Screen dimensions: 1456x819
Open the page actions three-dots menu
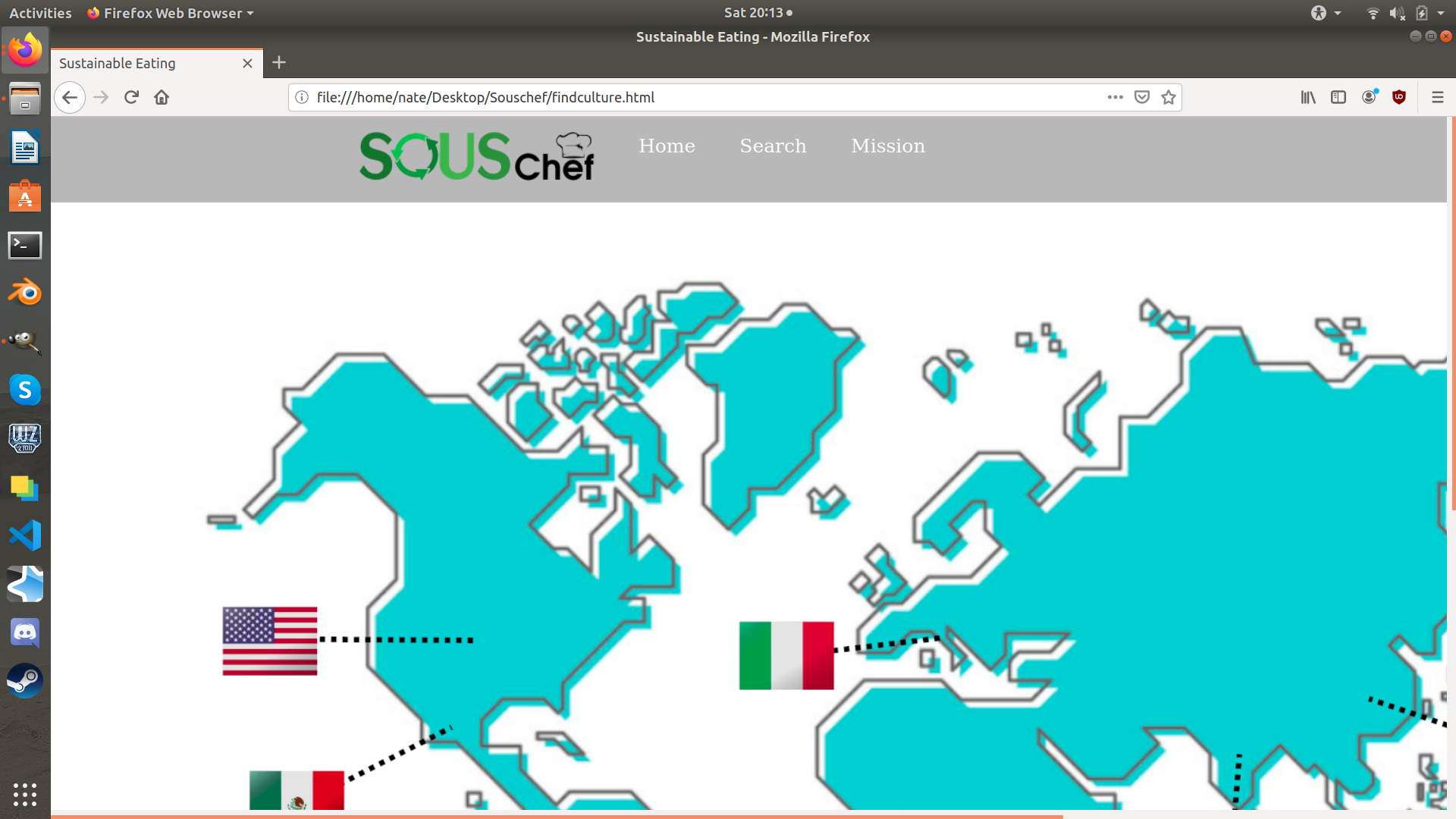1115,97
